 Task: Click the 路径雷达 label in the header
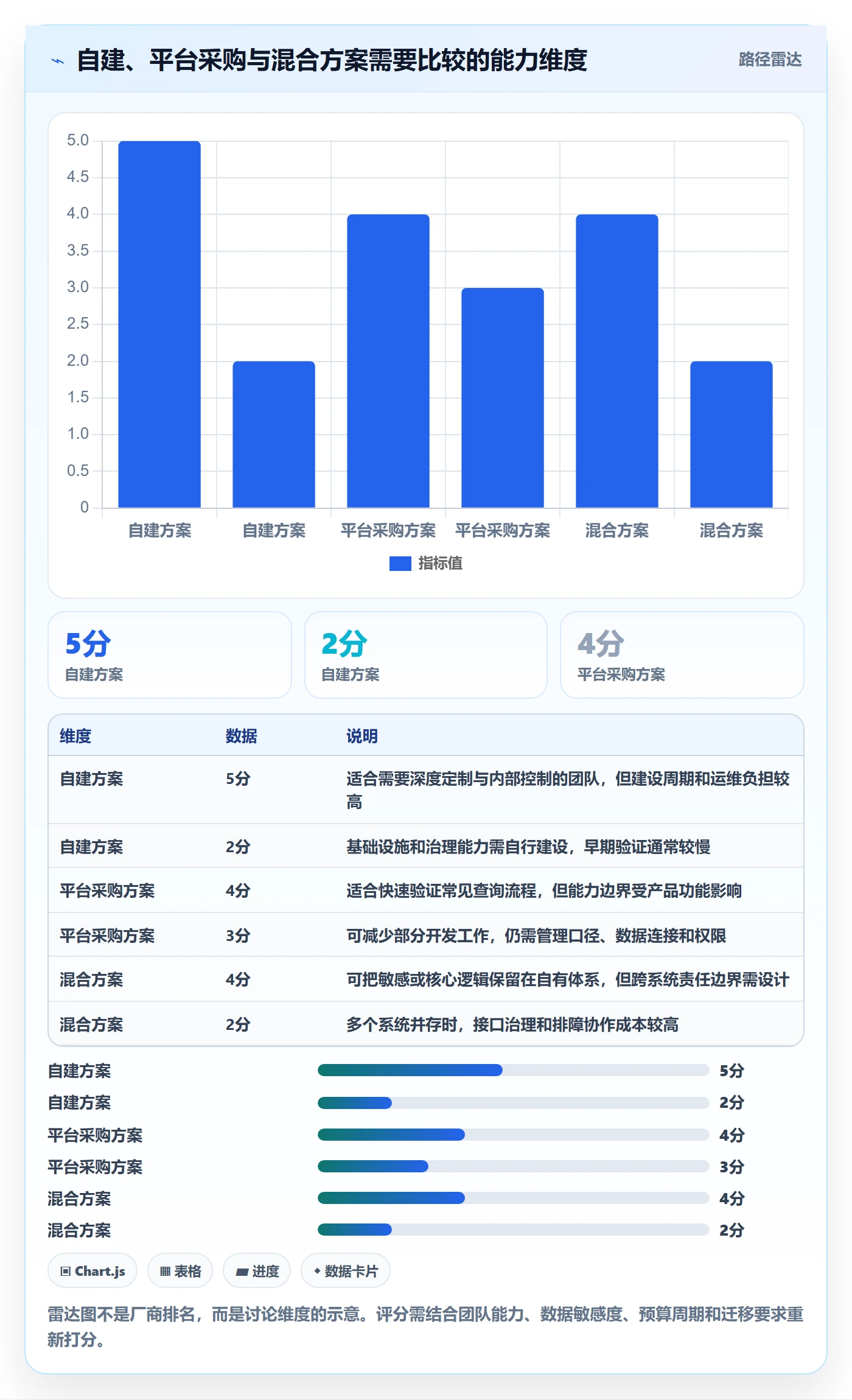(x=770, y=60)
